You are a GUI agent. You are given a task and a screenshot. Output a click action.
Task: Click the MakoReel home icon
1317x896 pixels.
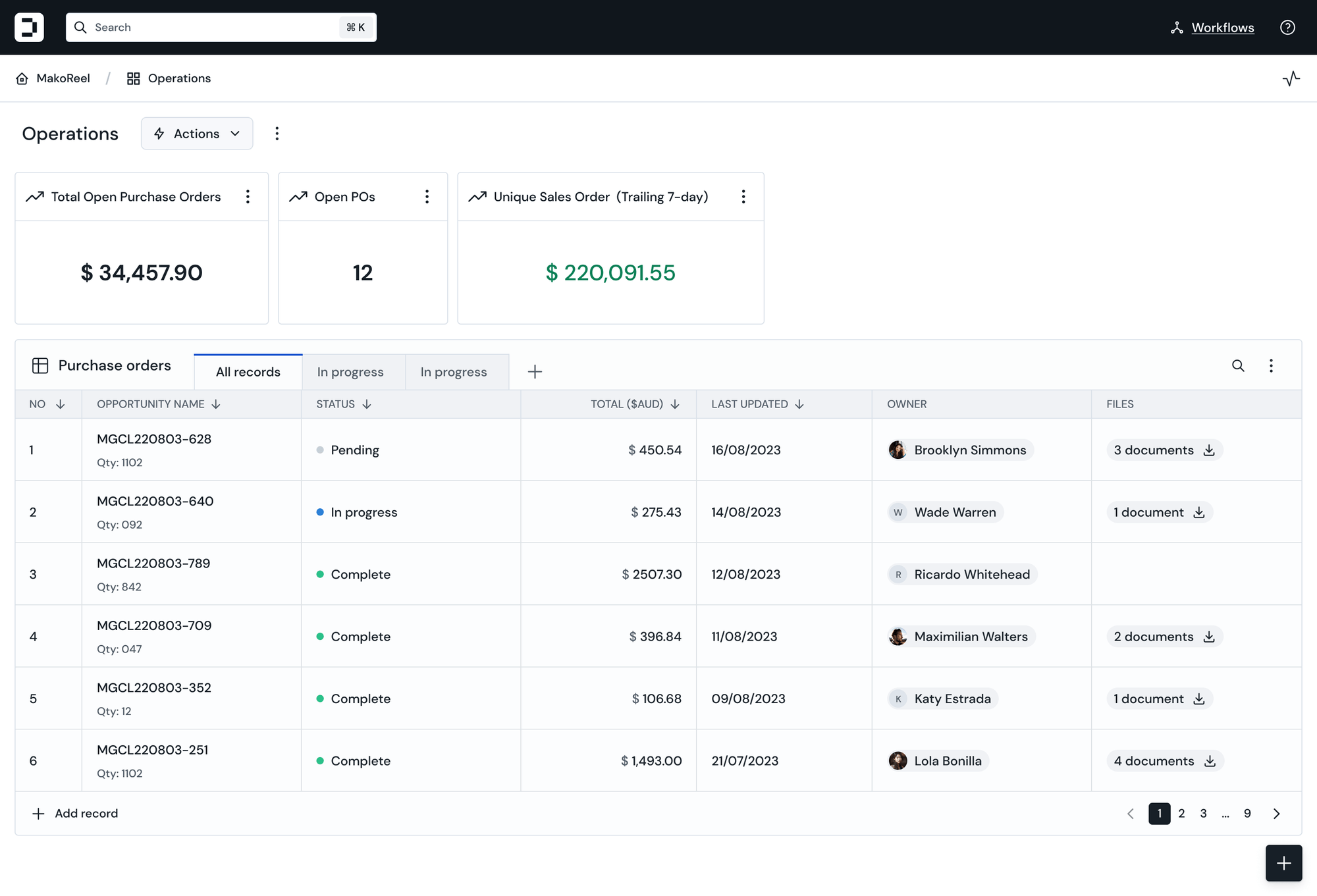point(22,79)
